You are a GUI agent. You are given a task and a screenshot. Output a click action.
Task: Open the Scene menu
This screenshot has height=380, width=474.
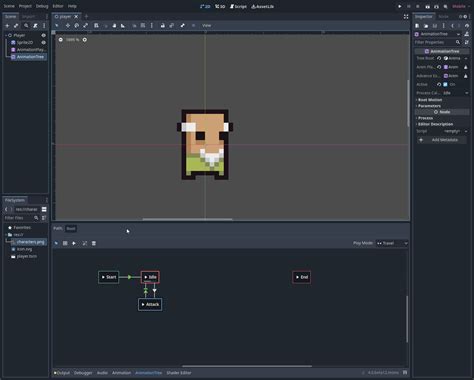click(9, 6)
